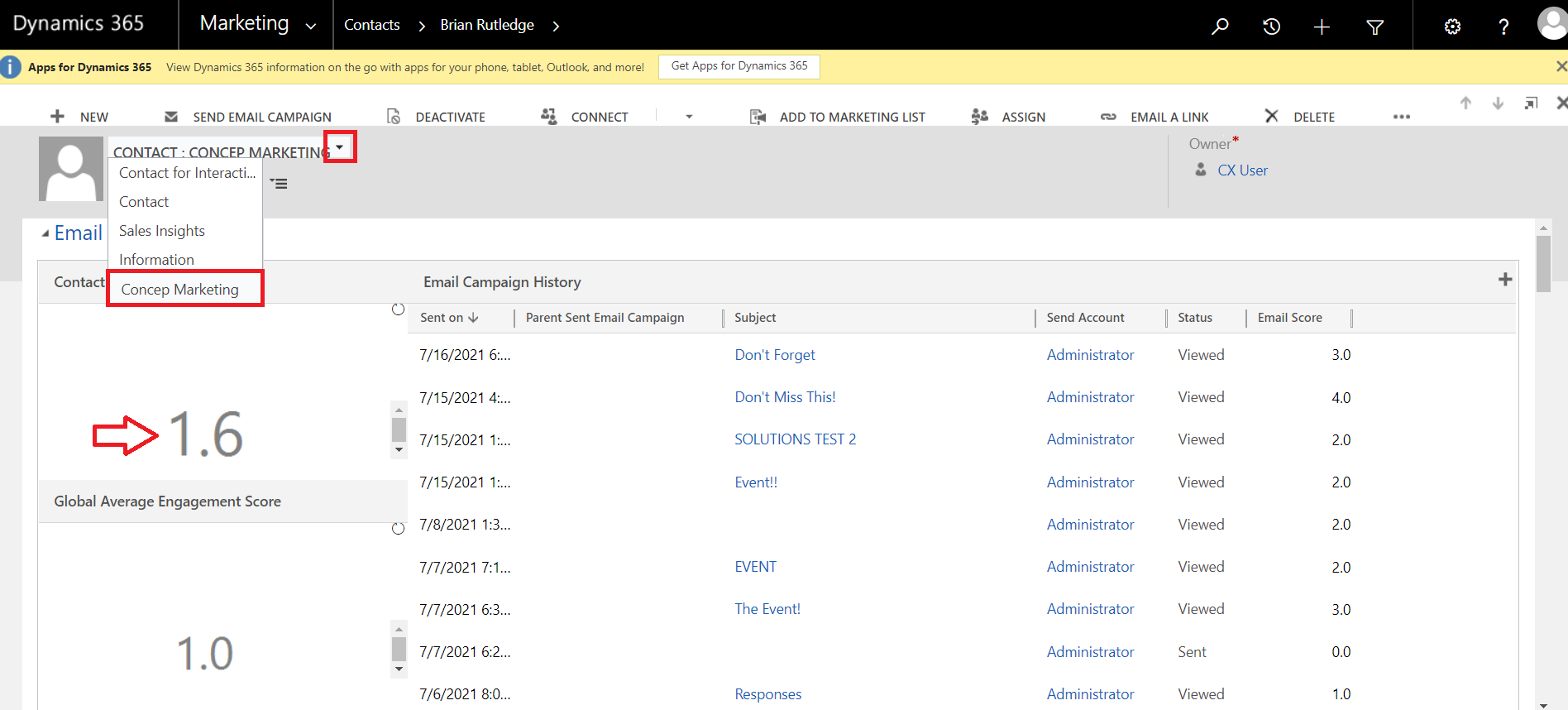Sort by Sent on column

click(x=449, y=318)
